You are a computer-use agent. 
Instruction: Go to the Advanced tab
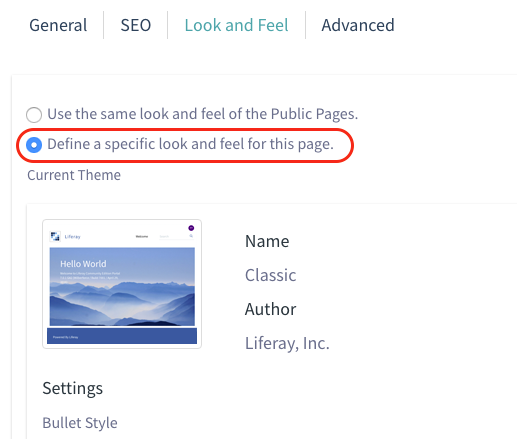(x=358, y=25)
